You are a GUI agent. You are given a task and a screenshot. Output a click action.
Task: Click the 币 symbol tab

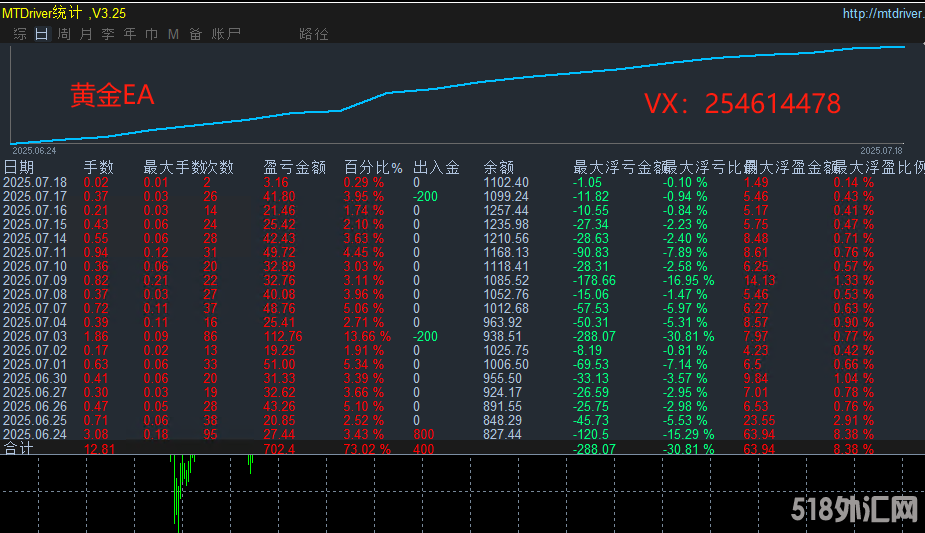pyautogui.click(x=152, y=34)
